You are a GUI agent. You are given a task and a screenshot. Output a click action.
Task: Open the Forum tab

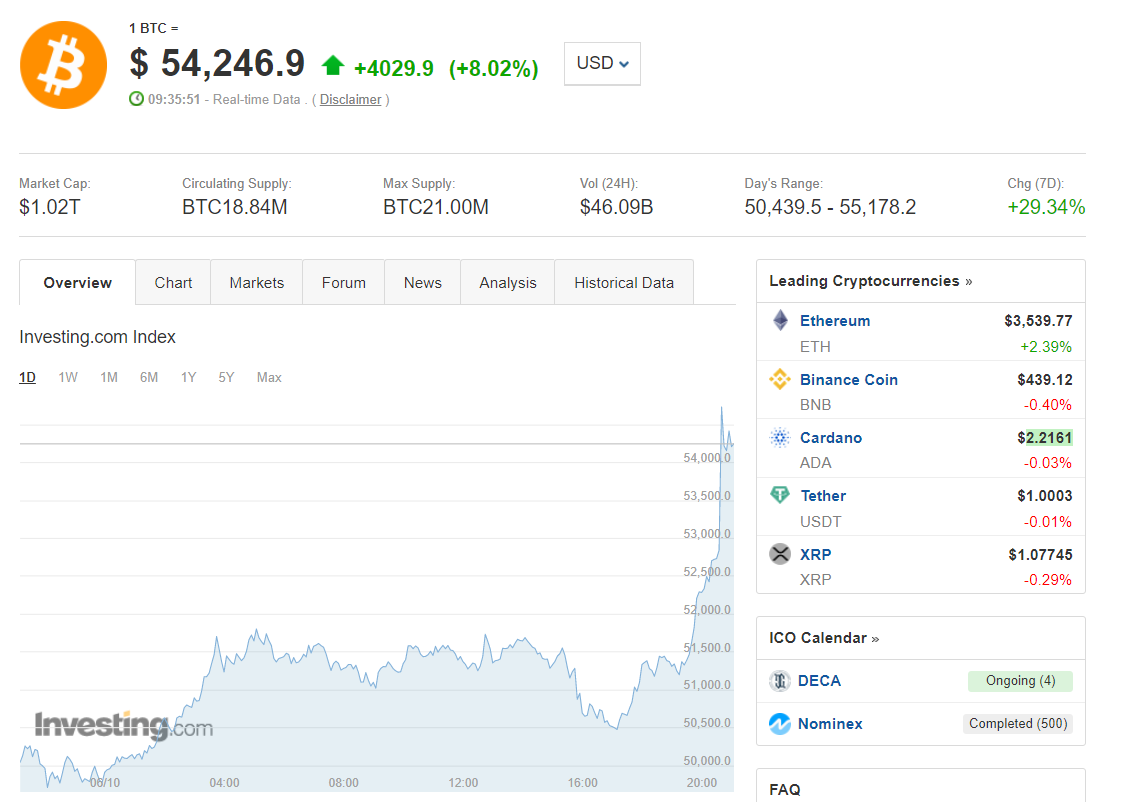tap(344, 283)
